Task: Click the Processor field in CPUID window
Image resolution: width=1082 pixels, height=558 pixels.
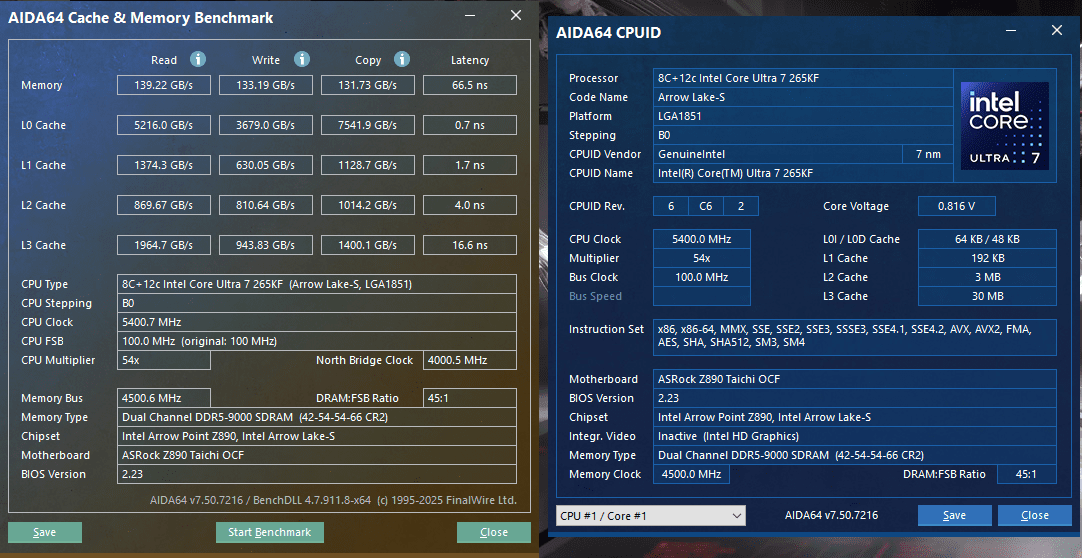Action: click(803, 78)
